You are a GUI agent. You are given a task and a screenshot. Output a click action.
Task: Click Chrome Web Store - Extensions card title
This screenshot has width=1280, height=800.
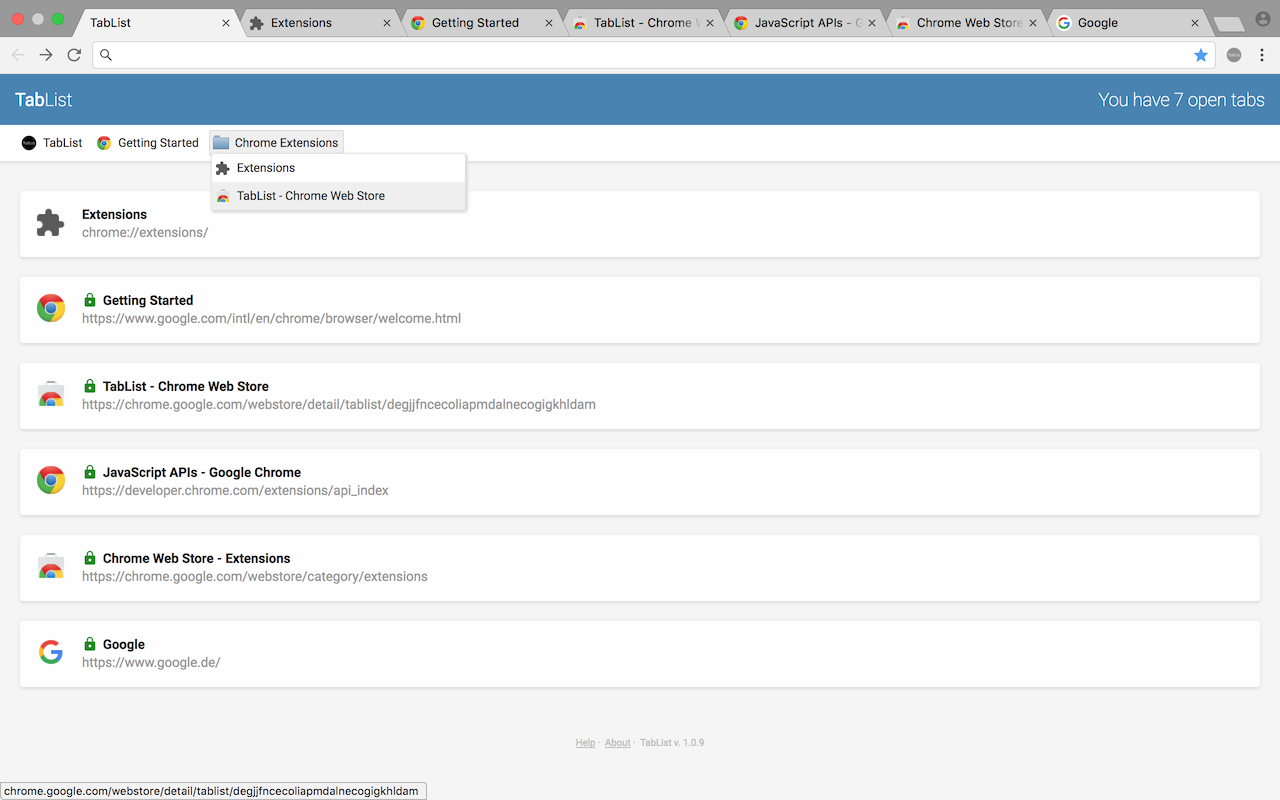[197, 558]
